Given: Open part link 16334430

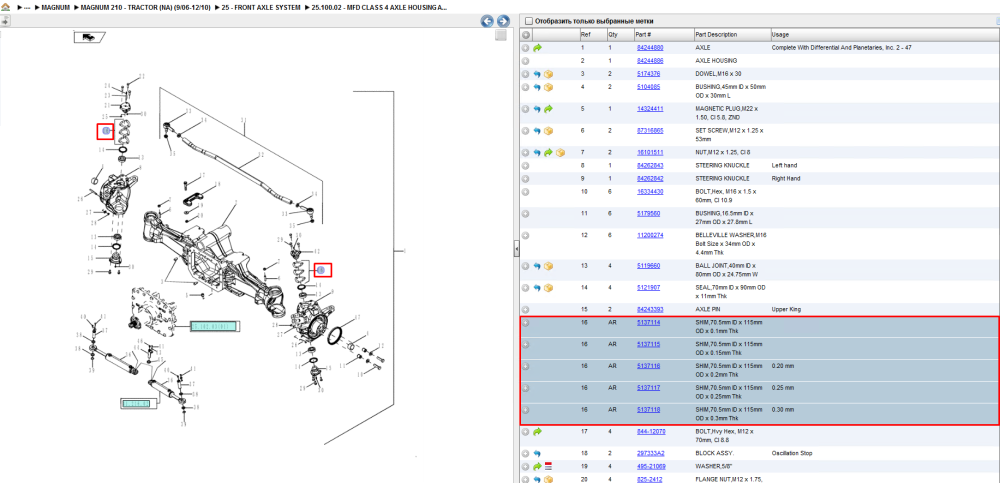Looking at the screenshot, I should click(x=650, y=192).
